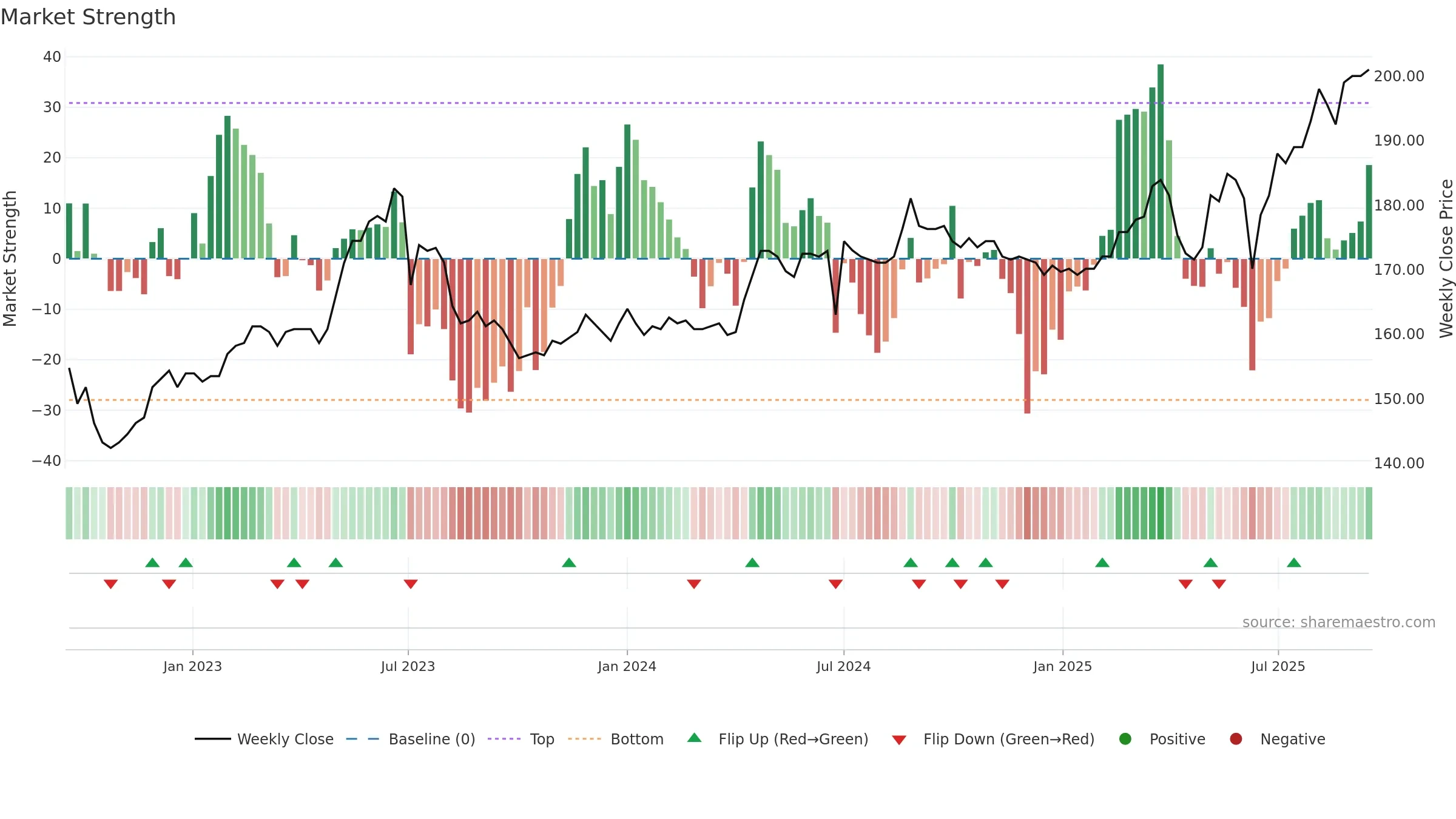Screen dimensions: 1456x819
Task: Click the Market Strength chart title
Action: tap(88, 17)
